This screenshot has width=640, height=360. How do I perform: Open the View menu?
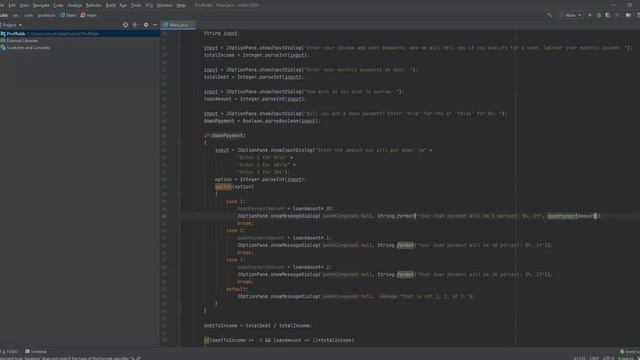(24, 5)
